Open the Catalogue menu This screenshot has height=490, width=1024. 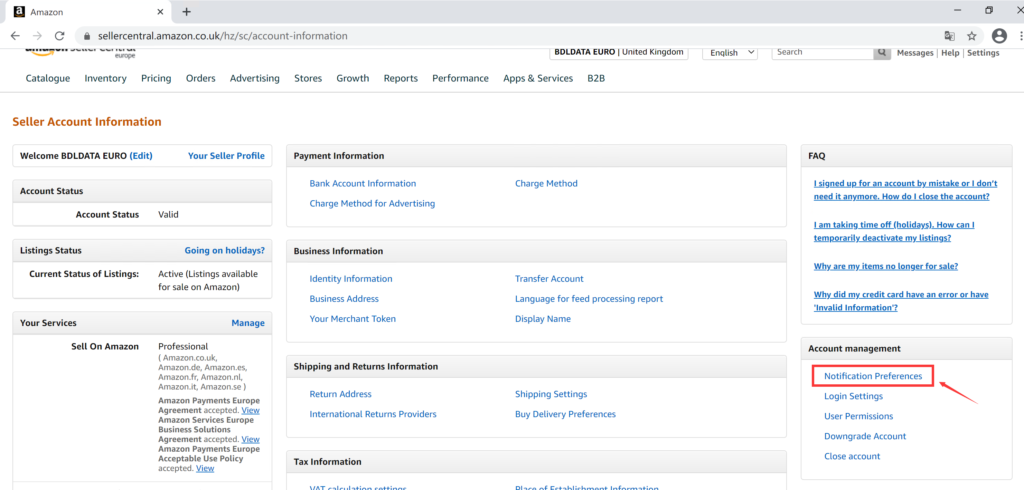tap(48, 78)
